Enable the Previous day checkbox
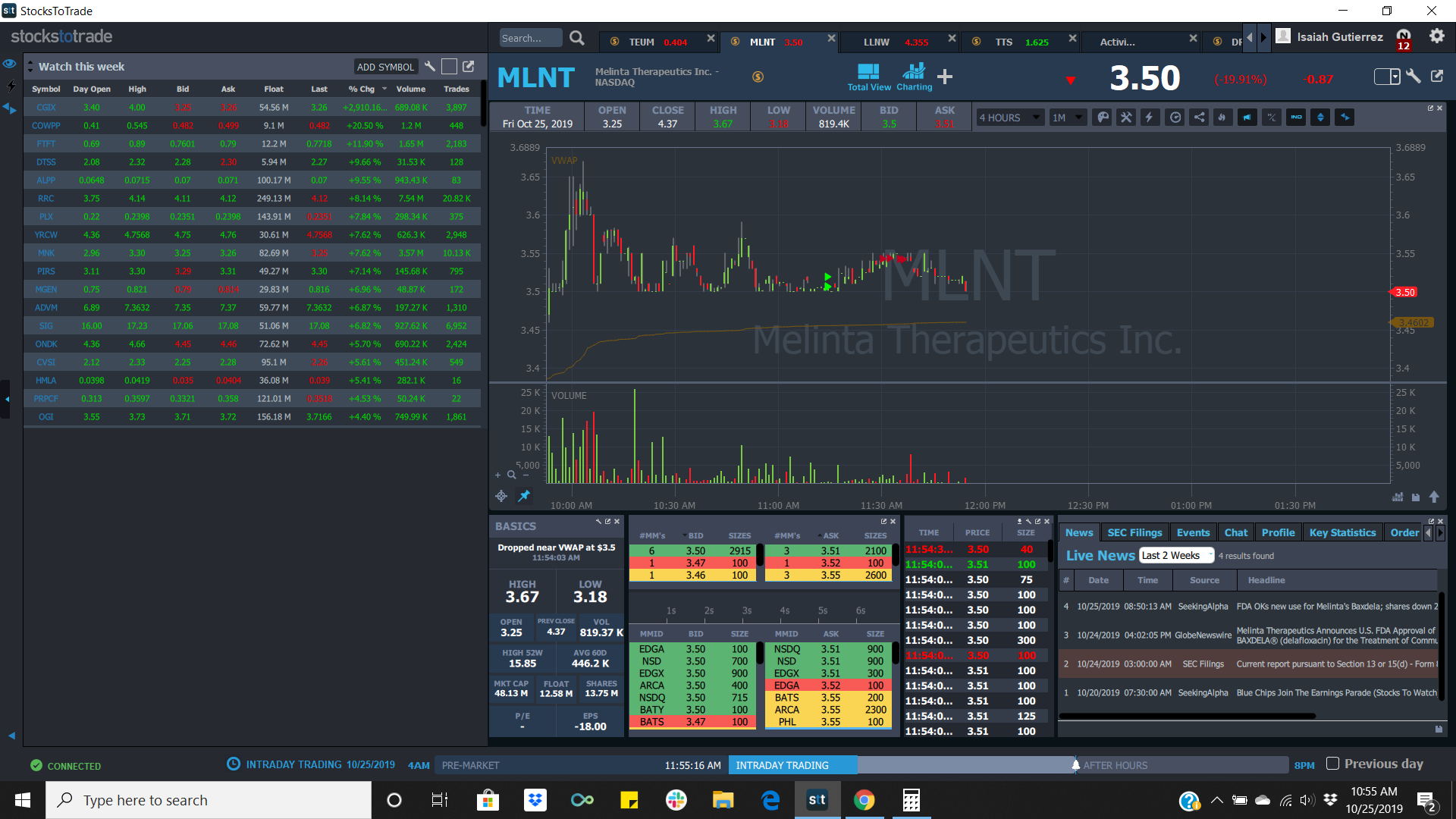 (1332, 764)
